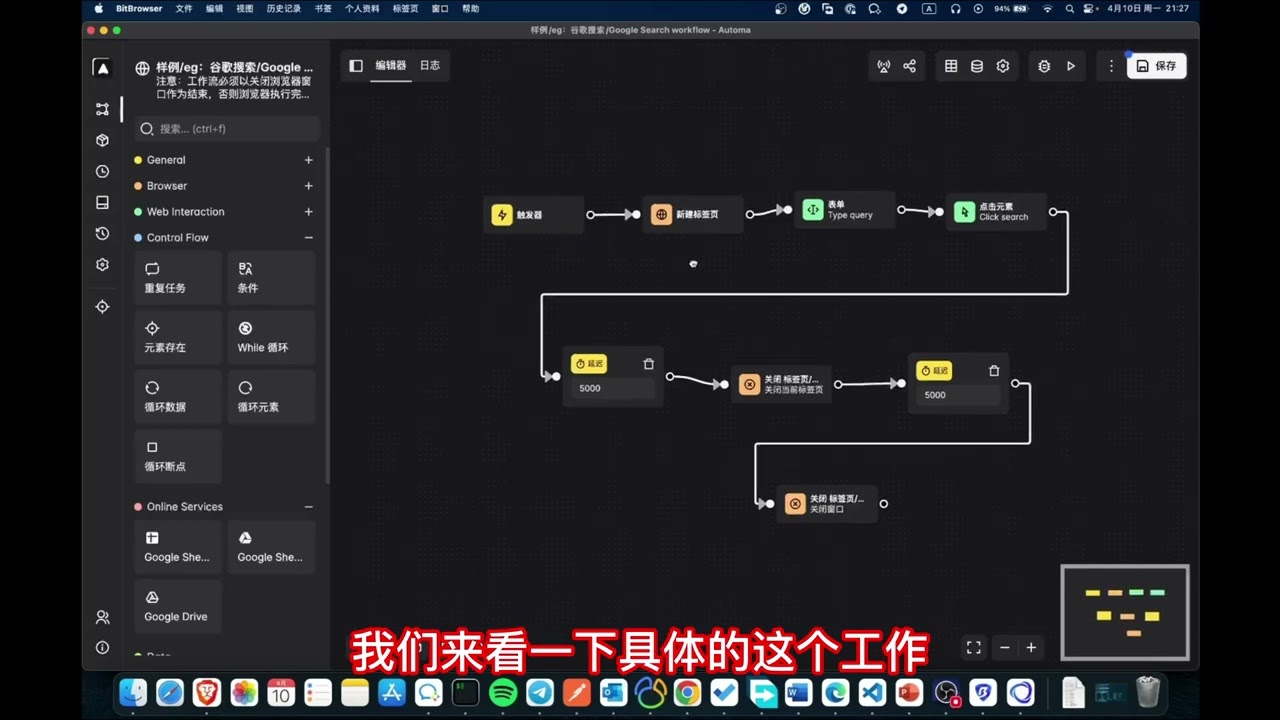The width and height of the screenshot is (1280, 720).
Task: Click the host workflow broadcast icon
Action: [883, 66]
